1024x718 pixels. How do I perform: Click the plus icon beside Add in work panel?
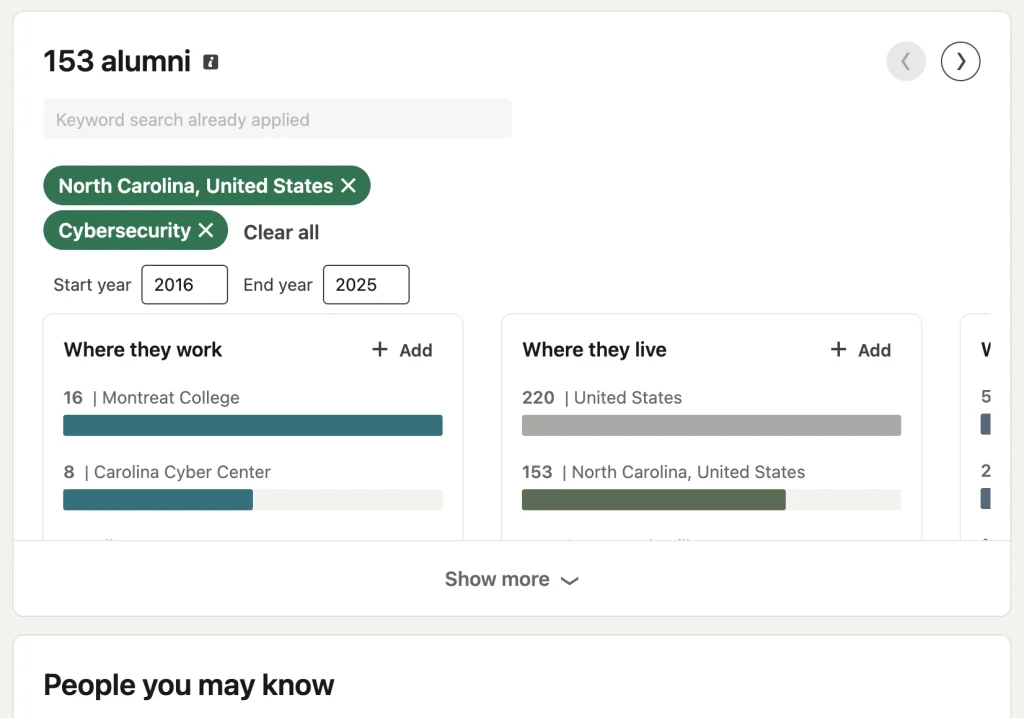tap(380, 350)
